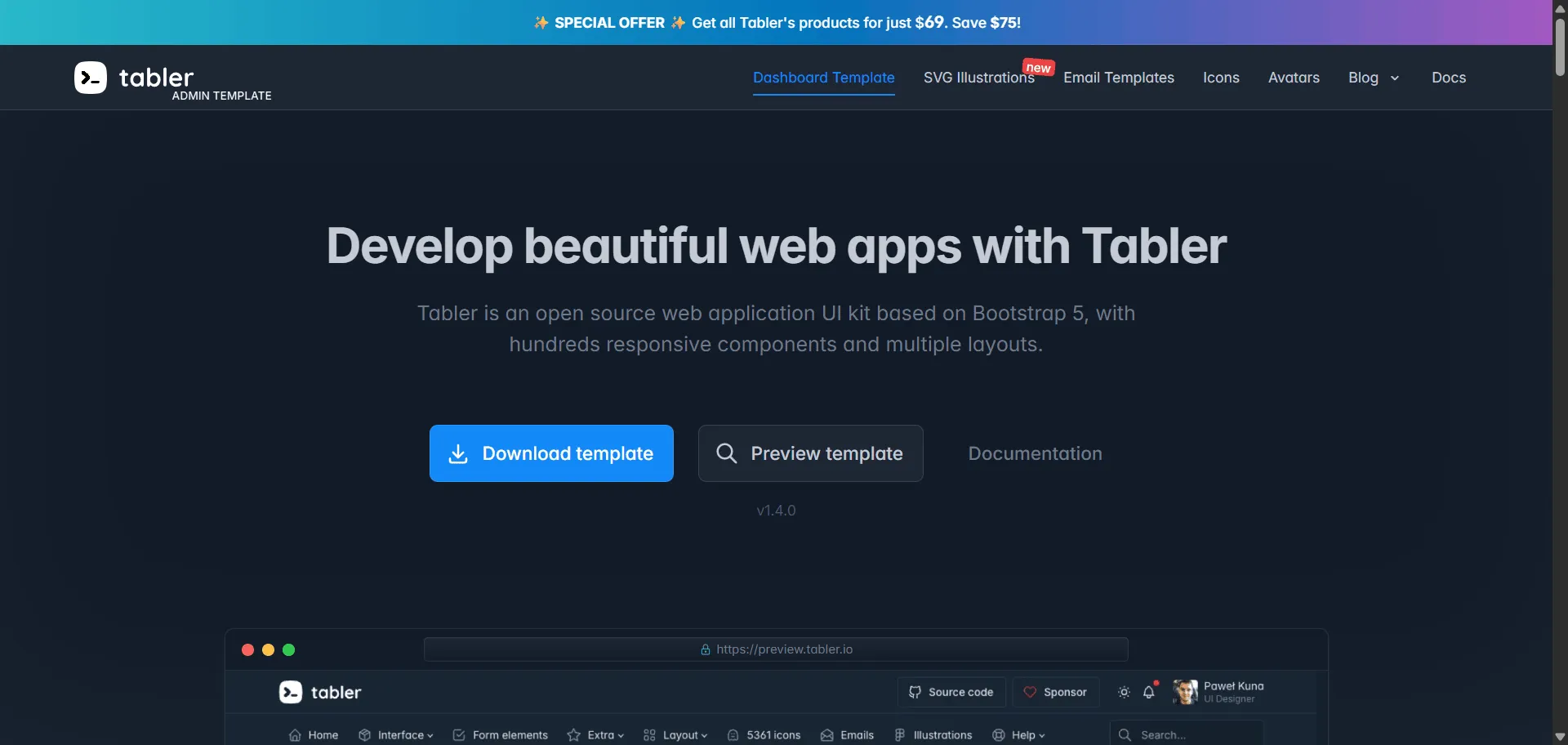The width and height of the screenshot is (1568, 745).
Task: Click the Search… field in the preview
Action: pos(1187,735)
